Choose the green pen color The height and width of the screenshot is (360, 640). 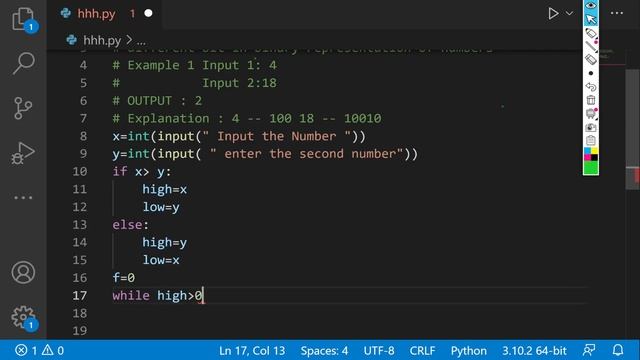click(591, 167)
